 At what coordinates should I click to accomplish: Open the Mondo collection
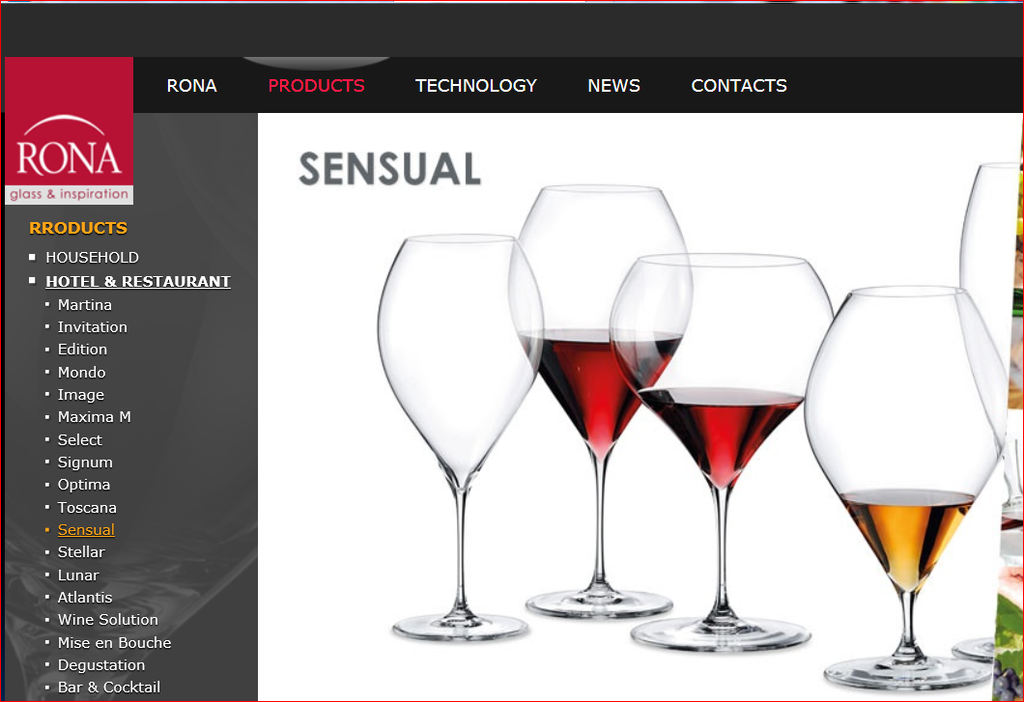tap(82, 372)
